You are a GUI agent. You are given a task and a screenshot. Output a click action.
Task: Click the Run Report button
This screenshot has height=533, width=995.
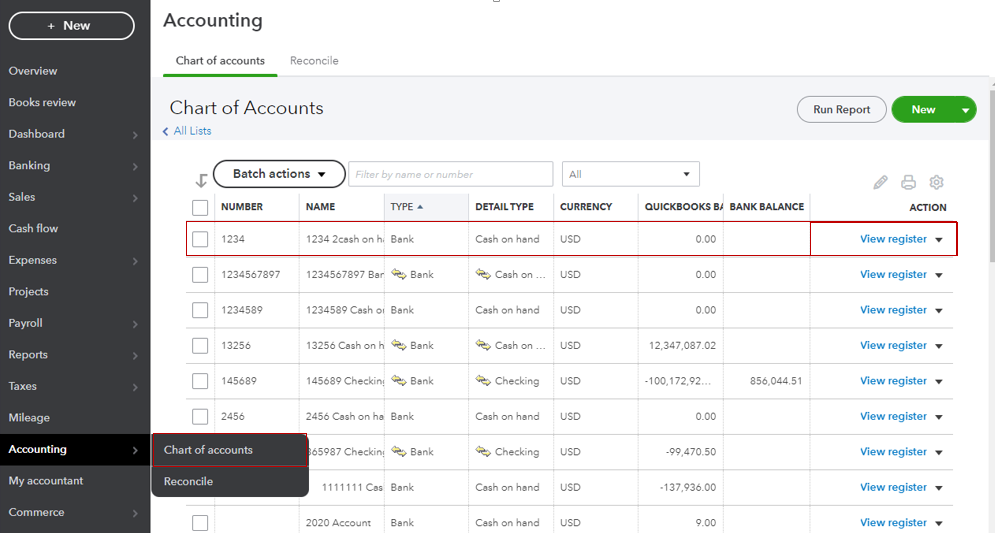841,110
